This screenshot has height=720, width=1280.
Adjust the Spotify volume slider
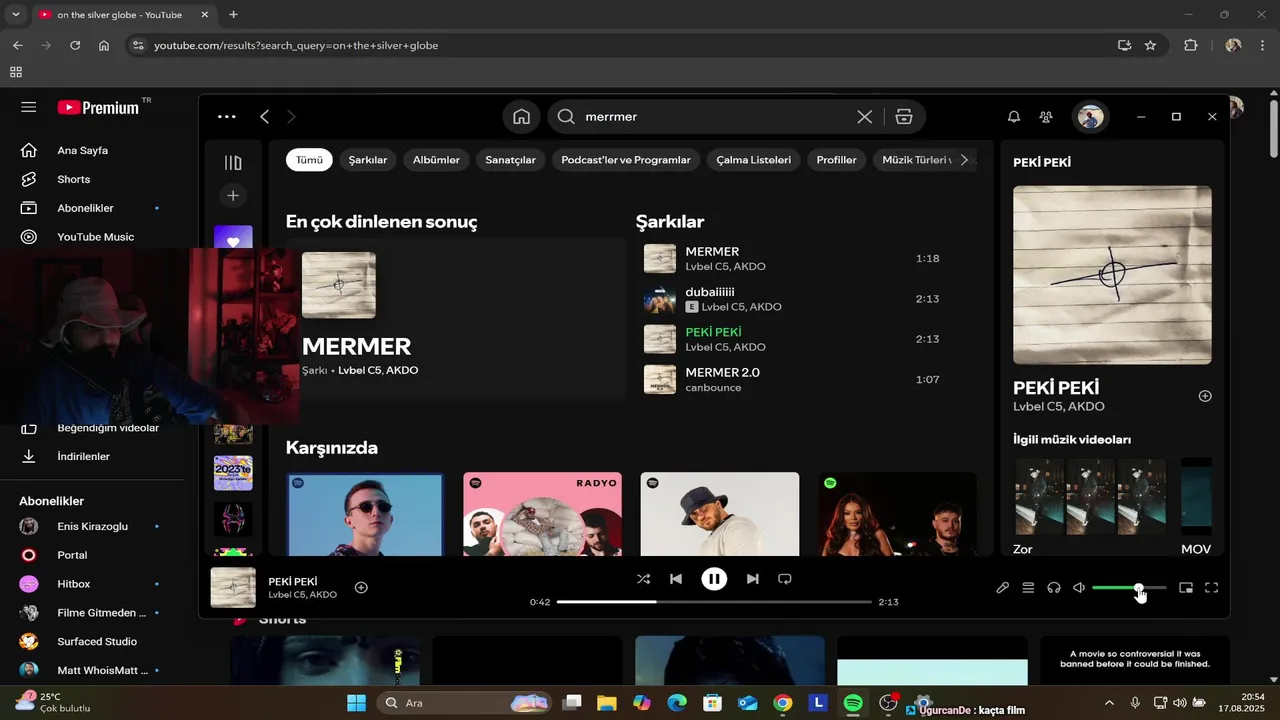click(1129, 588)
